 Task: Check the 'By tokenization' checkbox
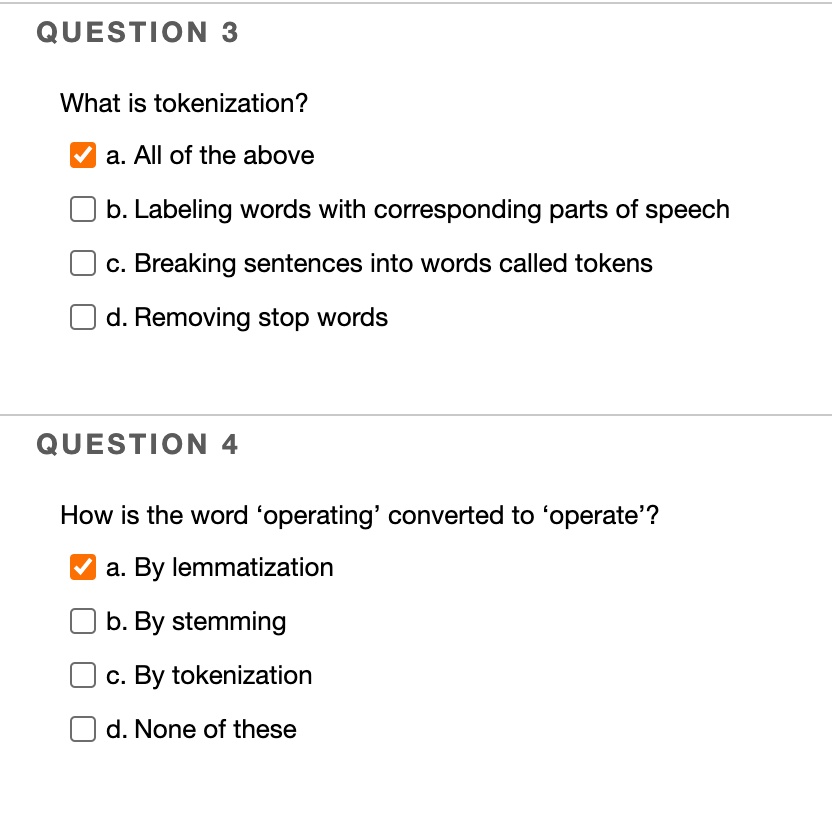(x=83, y=675)
